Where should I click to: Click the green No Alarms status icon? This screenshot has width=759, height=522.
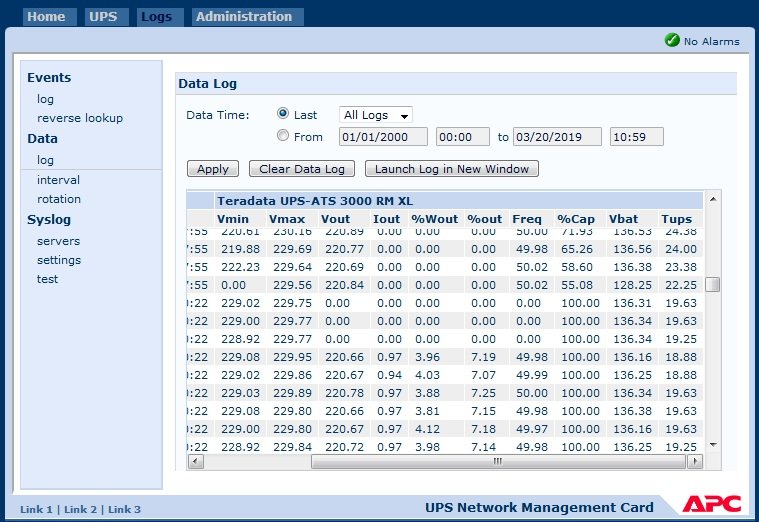click(x=672, y=41)
